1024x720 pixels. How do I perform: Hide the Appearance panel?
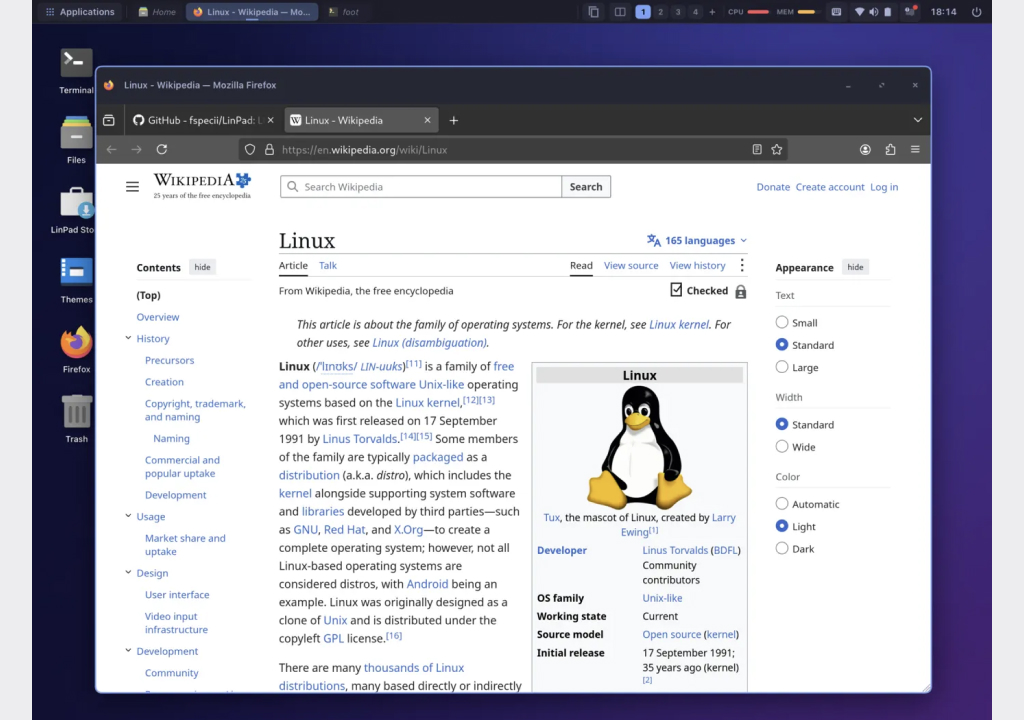pyautogui.click(x=856, y=267)
